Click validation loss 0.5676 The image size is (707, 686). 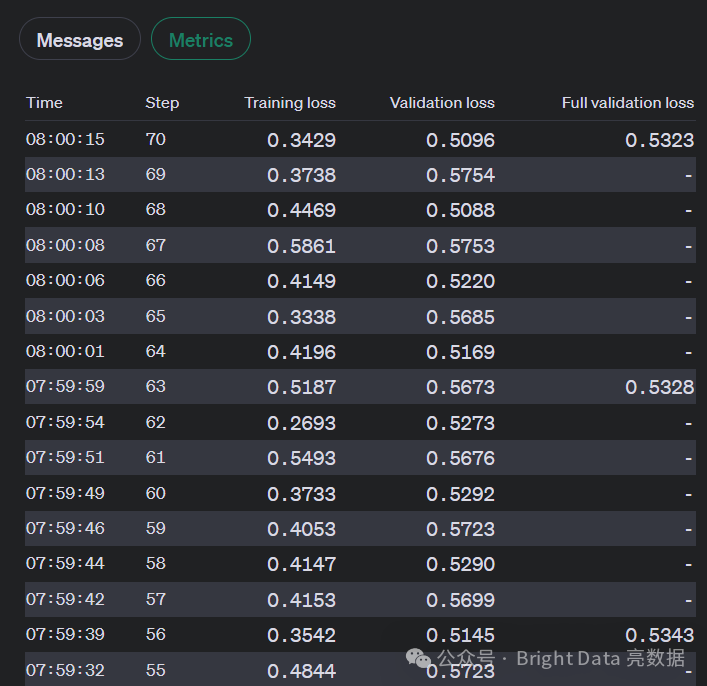click(460, 458)
